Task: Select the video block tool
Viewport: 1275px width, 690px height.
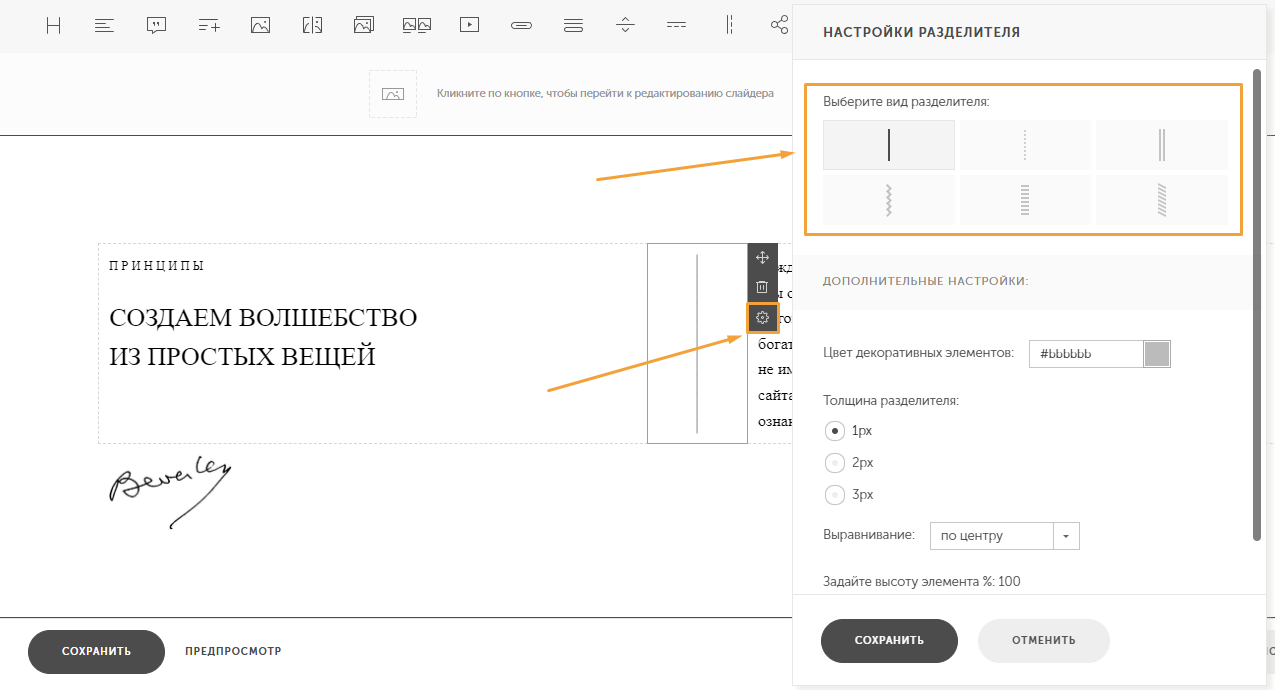Action: click(x=469, y=26)
